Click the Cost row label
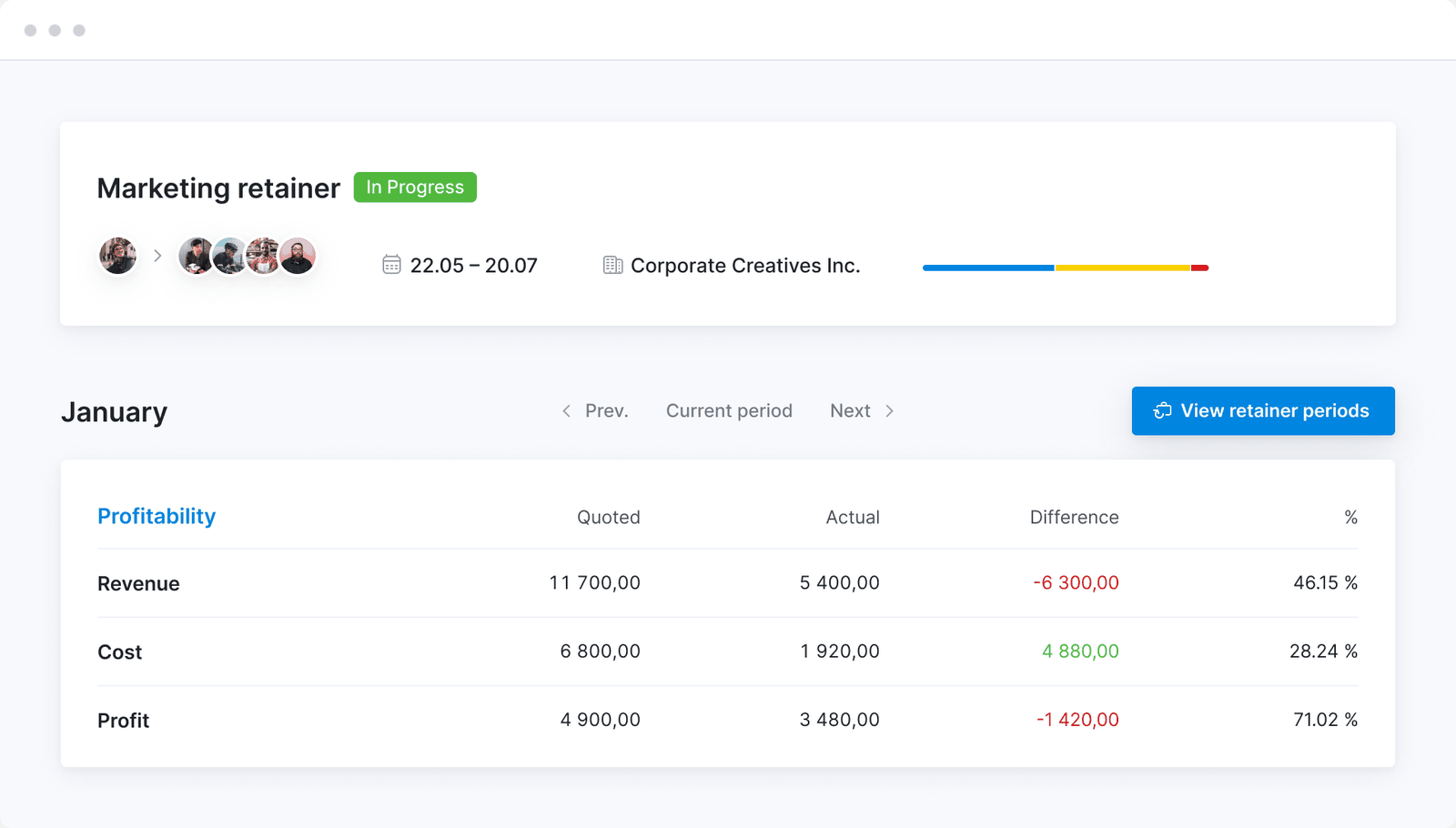 [x=120, y=651]
